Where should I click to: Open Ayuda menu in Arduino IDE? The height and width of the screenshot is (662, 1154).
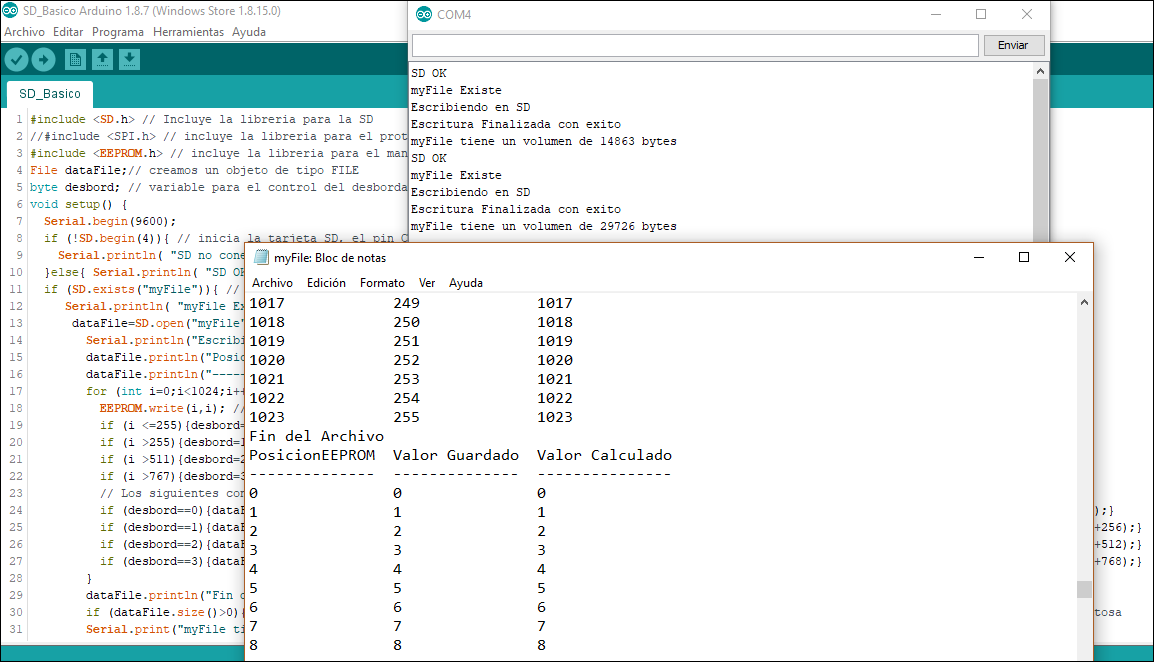(x=249, y=32)
